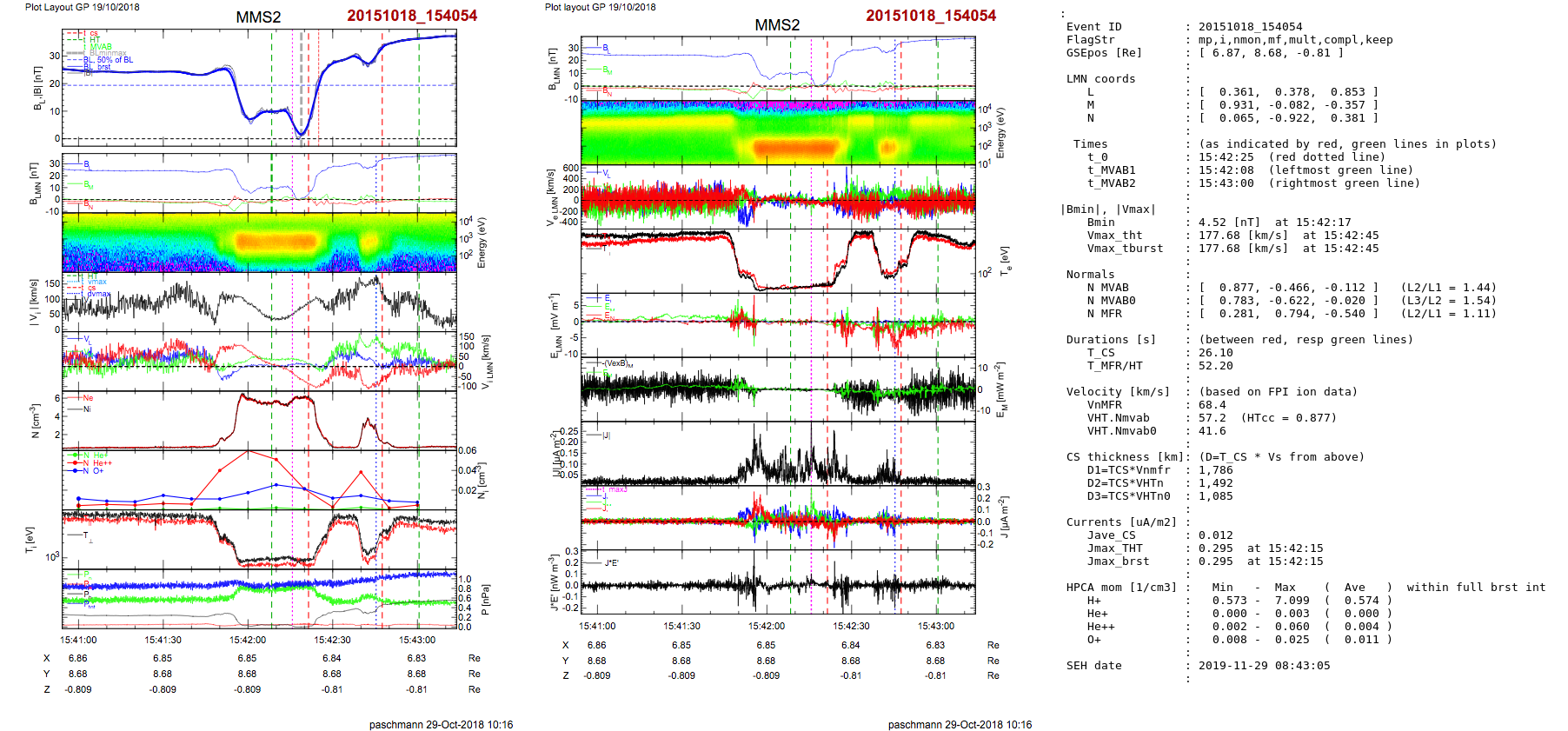Viewport: 1568px width, 731px height.
Task: Select '15:43:00 (rightmost green line)' text
Action: click(1309, 183)
